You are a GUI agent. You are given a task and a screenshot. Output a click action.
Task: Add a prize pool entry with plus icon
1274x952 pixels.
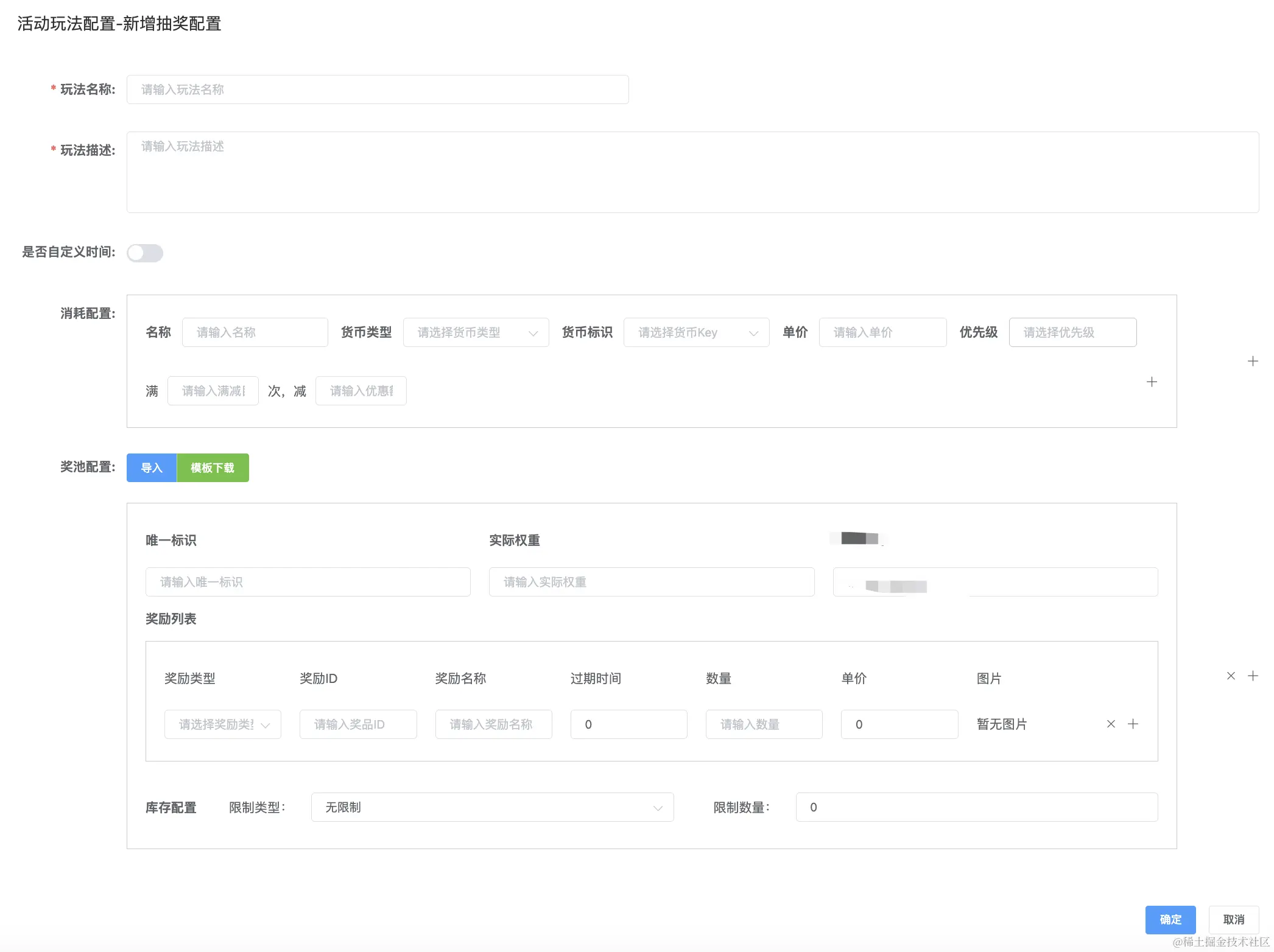(x=1253, y=676)
